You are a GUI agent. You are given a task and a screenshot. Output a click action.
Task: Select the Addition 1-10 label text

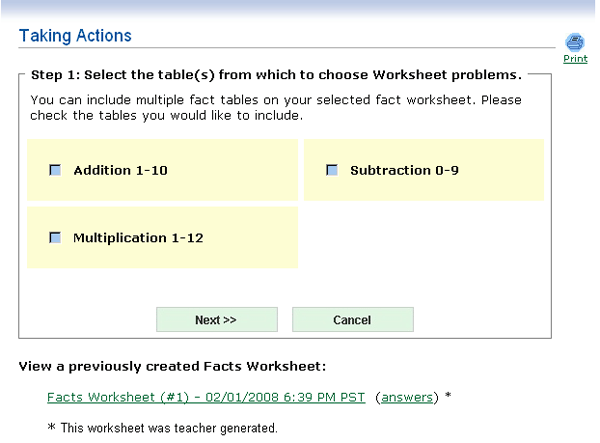pos(121,170)
